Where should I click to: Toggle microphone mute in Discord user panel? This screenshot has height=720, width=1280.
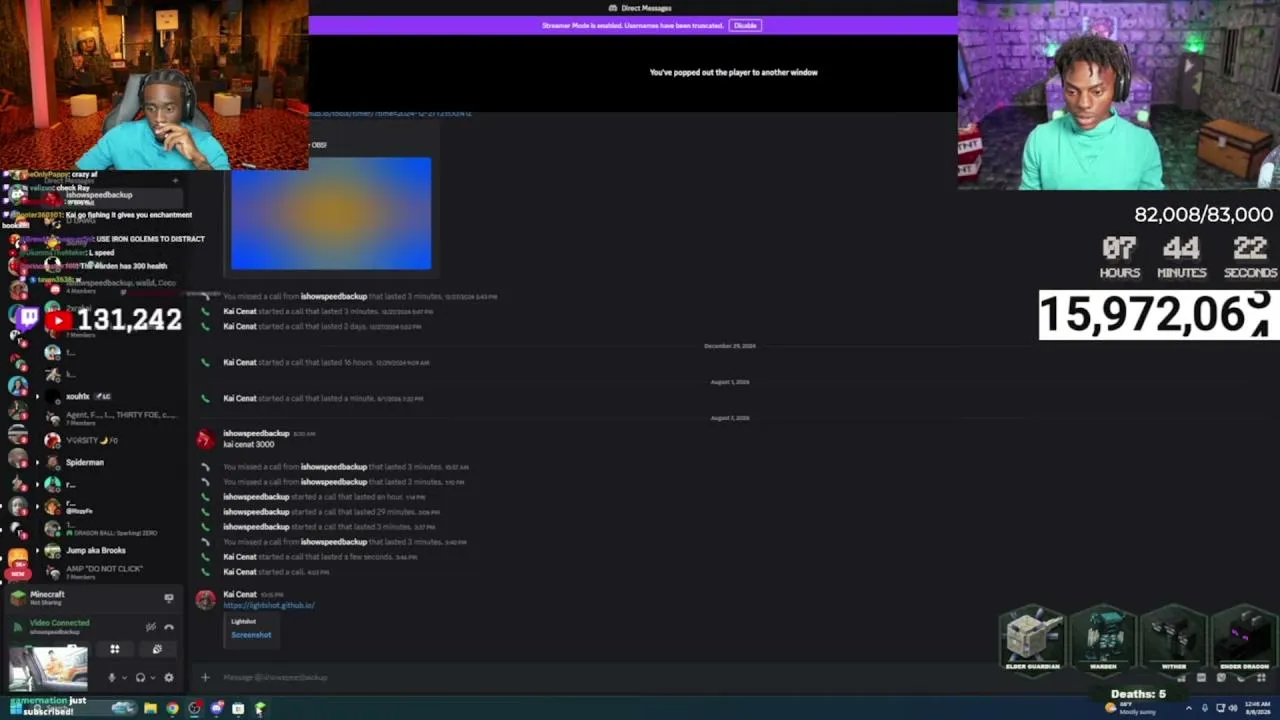coord(112,677)
